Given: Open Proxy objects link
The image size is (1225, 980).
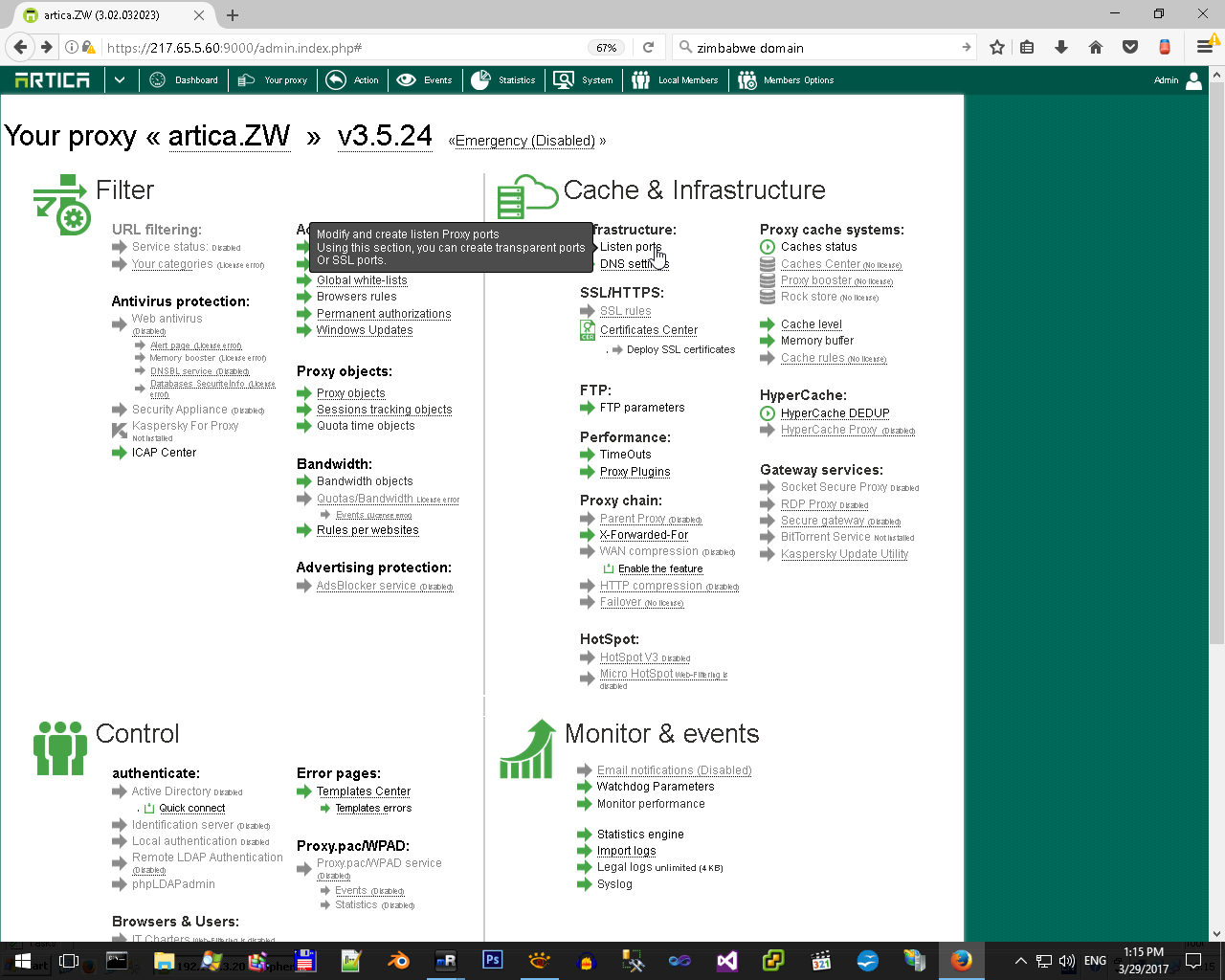Looking at the screenshot, I should tap(351, 393).
